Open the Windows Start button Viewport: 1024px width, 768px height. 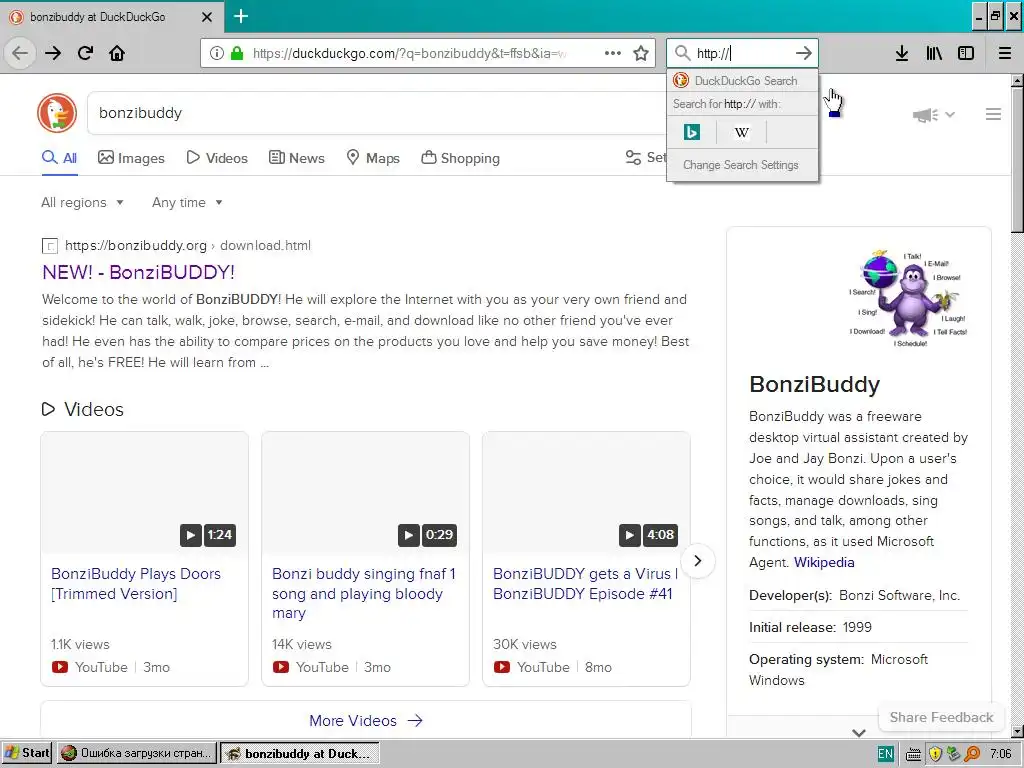27,754
